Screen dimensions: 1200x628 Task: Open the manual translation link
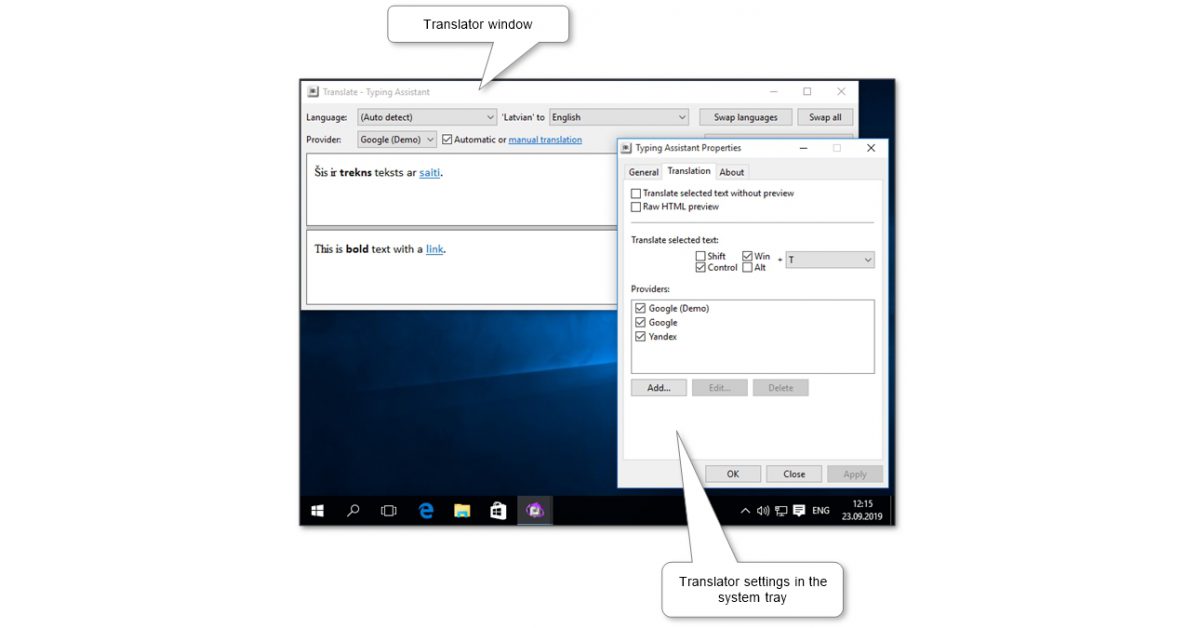tap(545, 139)
